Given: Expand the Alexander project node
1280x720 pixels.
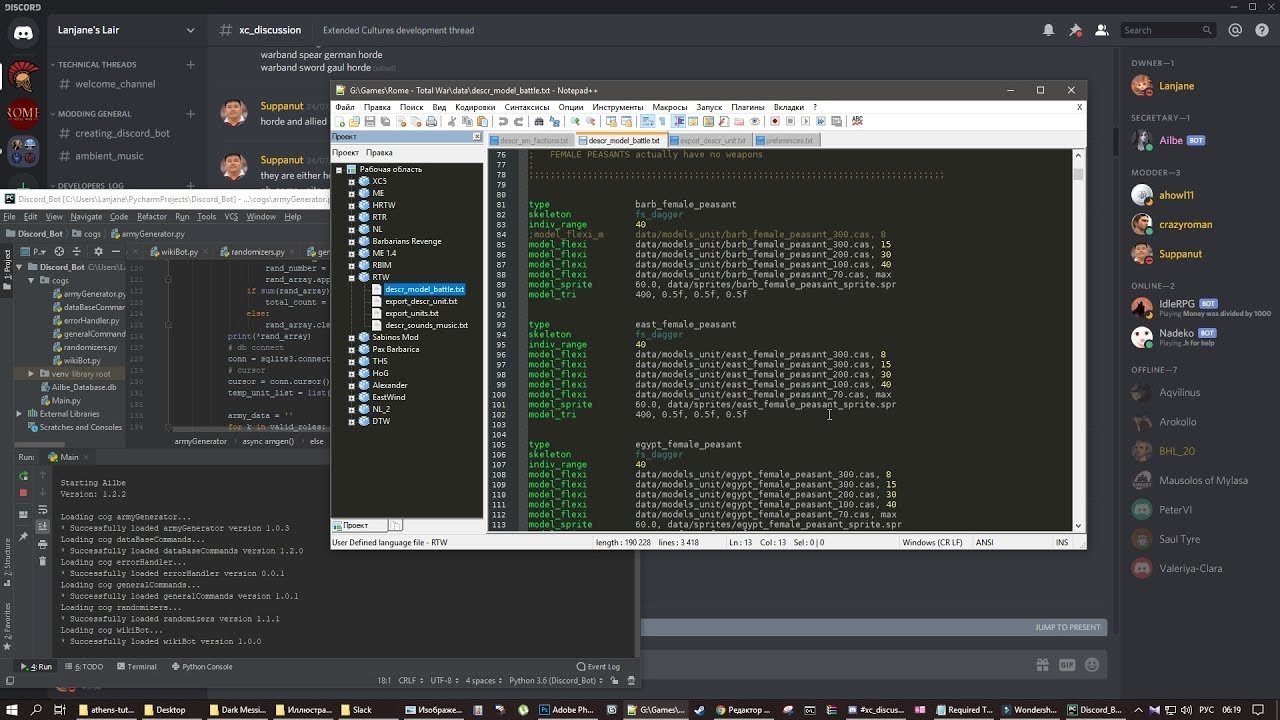Looking at the screenshot, I should (x=351, y=385).
